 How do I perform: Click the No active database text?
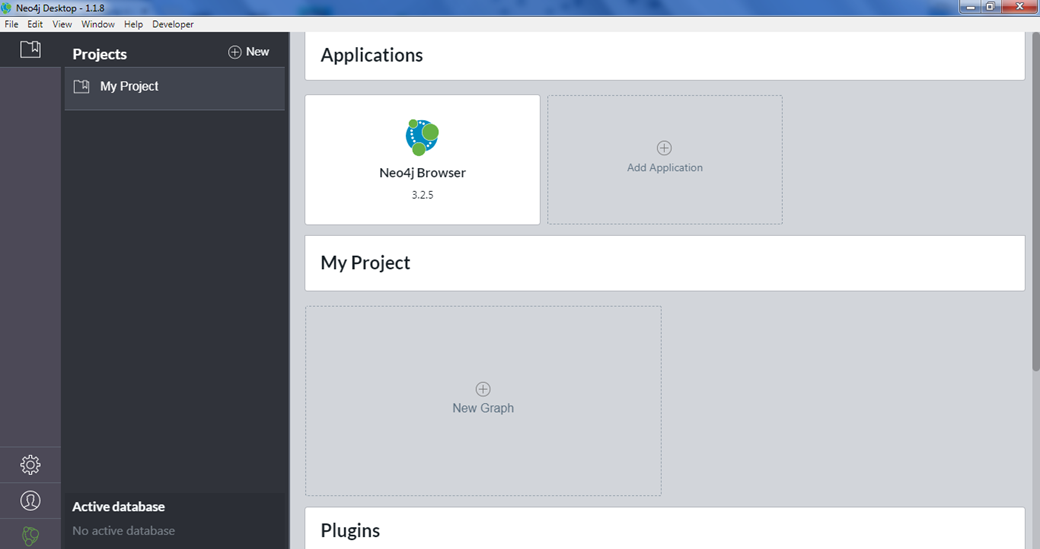(x=123, y=530)
